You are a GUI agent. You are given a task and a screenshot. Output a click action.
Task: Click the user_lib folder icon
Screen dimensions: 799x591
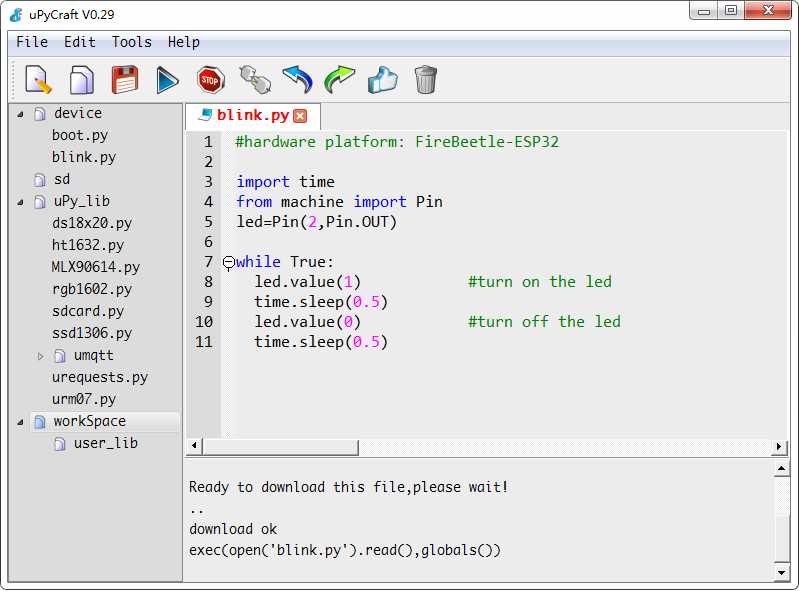pyautogui.click(x=60, y=444)
